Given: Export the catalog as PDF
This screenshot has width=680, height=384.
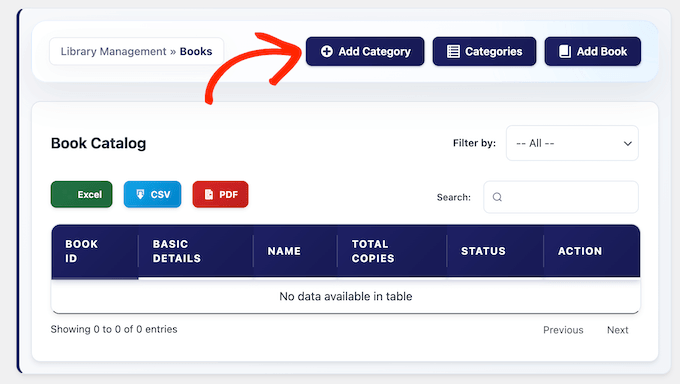Looking at the screenshot, I should click(x=220, y=194).
